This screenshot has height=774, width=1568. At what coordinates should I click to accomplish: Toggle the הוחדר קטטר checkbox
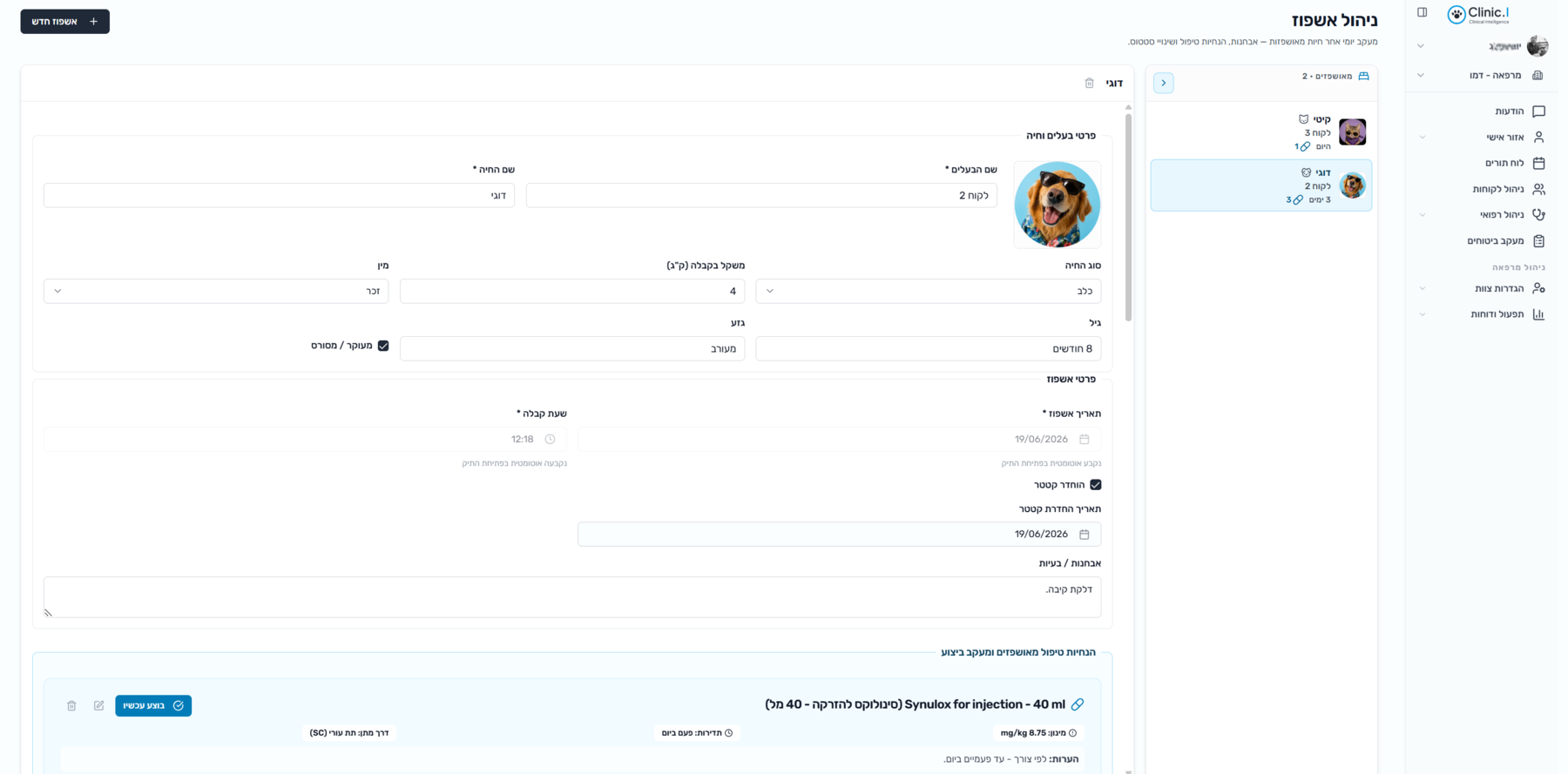1096,485
